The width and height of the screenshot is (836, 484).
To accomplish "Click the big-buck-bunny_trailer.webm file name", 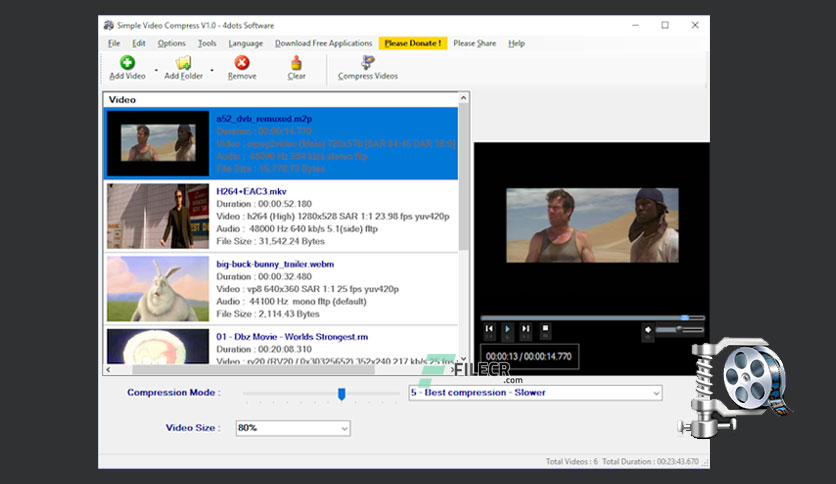I will point(275,264).
